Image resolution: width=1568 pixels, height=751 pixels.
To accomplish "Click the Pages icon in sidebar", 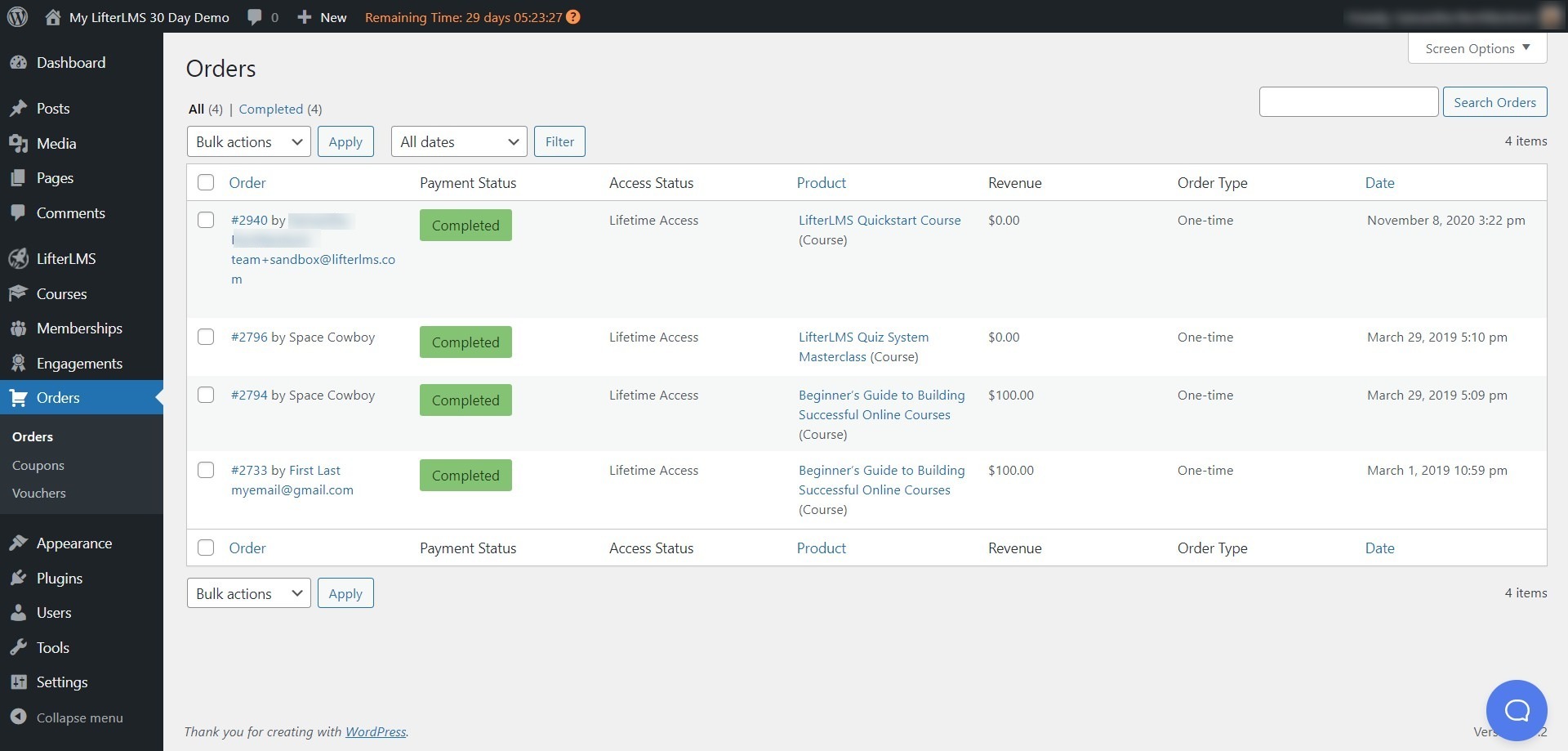I will point(18,178).
